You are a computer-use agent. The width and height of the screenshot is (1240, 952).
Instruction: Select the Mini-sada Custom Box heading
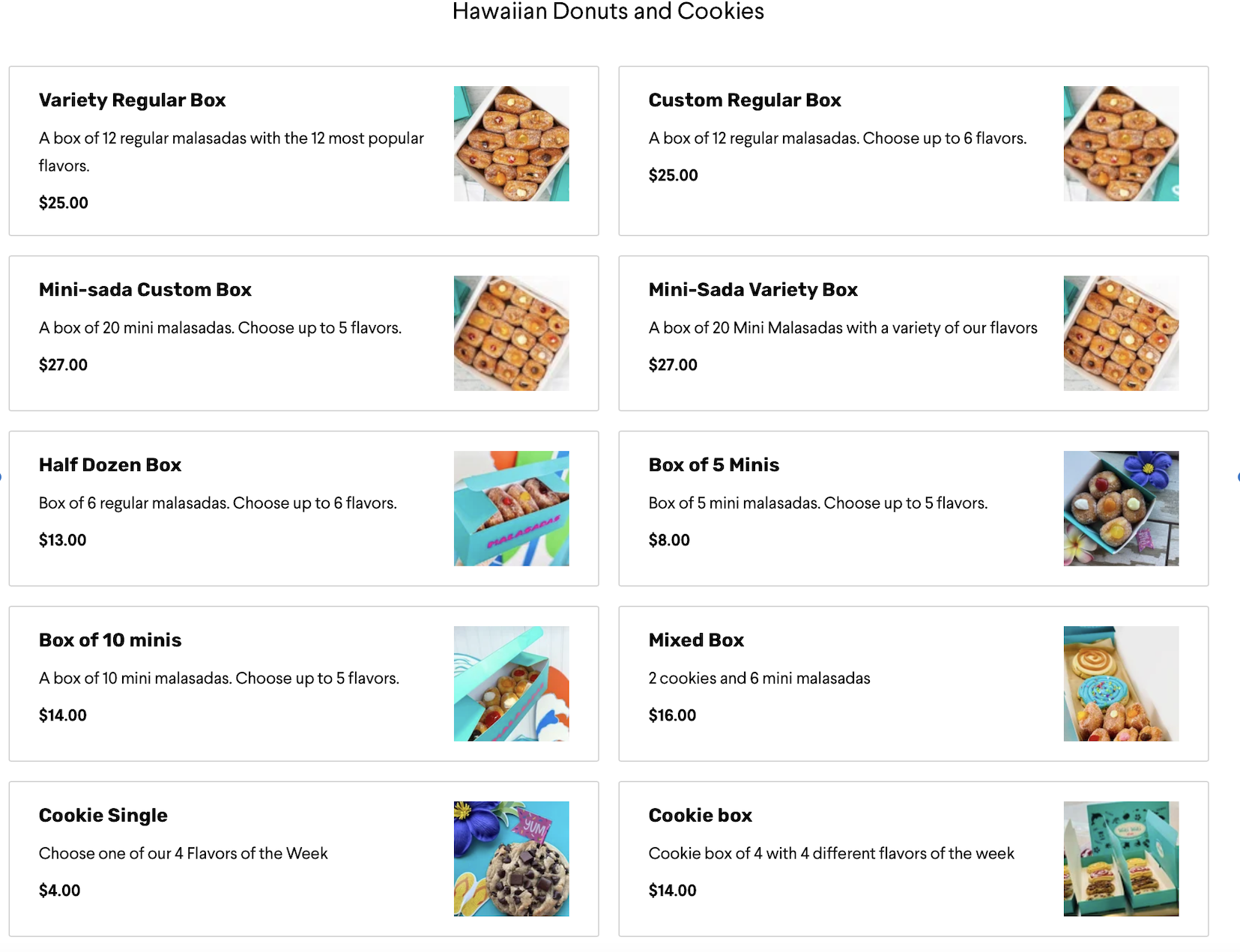coord(145,290)
